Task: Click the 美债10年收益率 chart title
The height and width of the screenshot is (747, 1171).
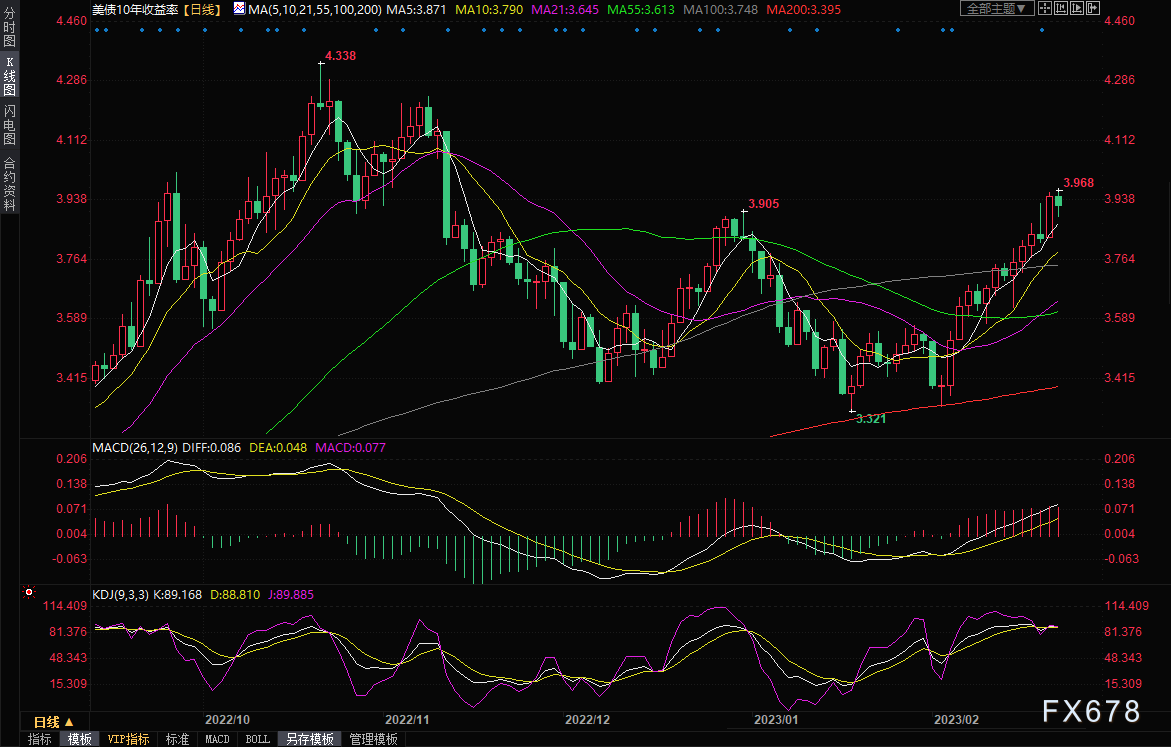Action: [x=137, y=10]
